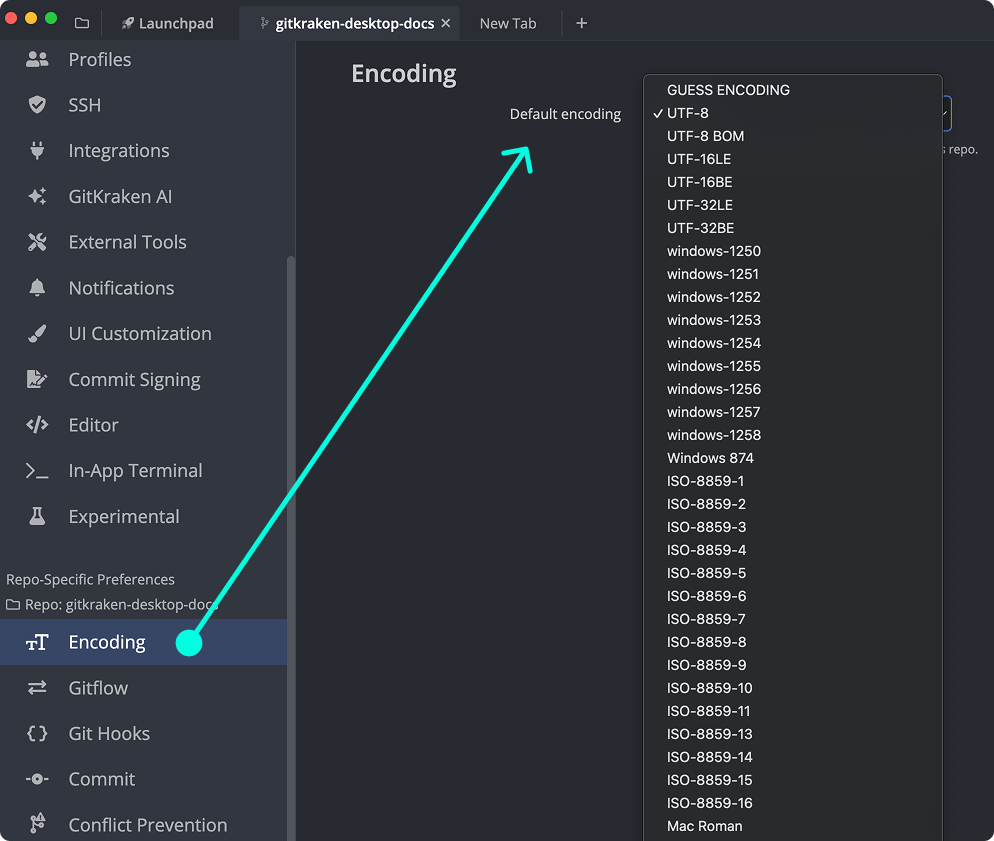Switch to the New Tab tab
Image resolution: width=994 pixels, height=841 pixels.
508,23
